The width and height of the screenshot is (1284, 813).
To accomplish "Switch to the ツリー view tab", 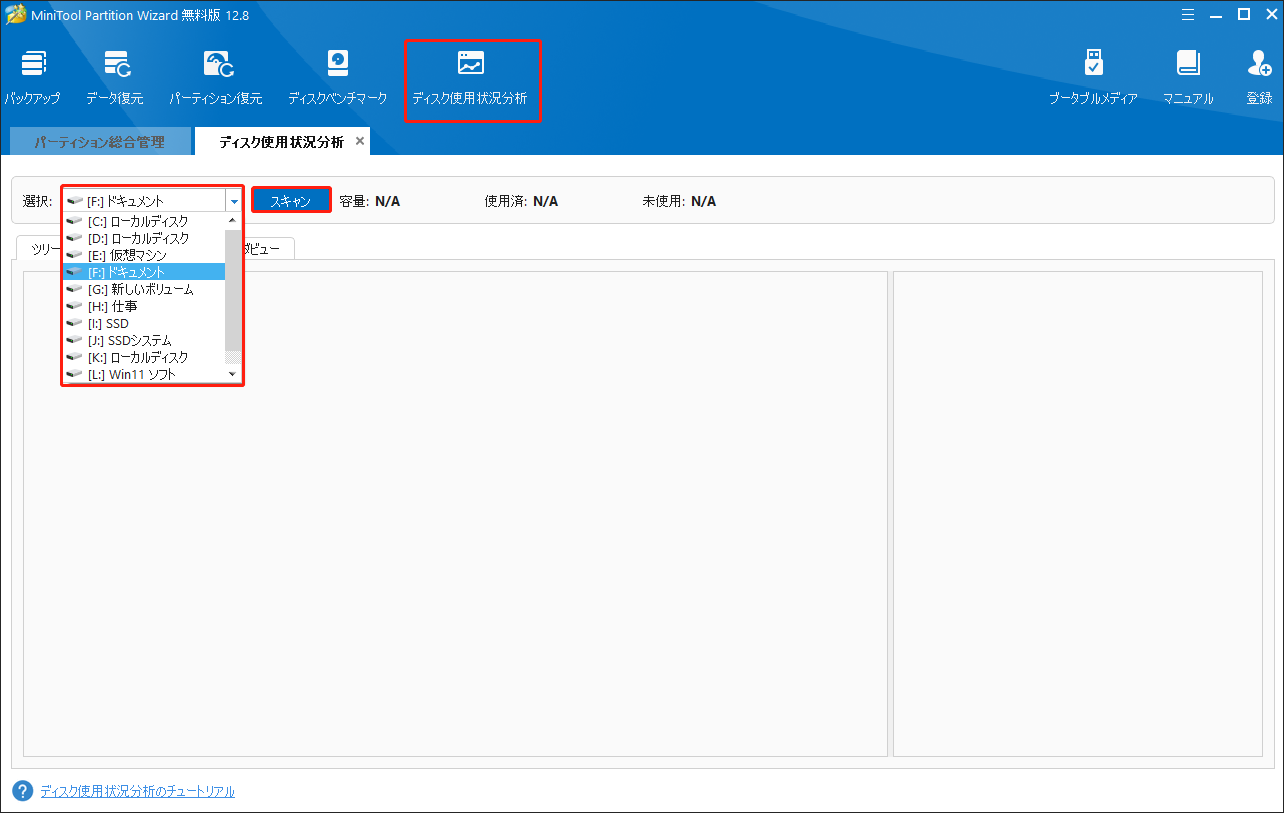I will pos(39,249).
